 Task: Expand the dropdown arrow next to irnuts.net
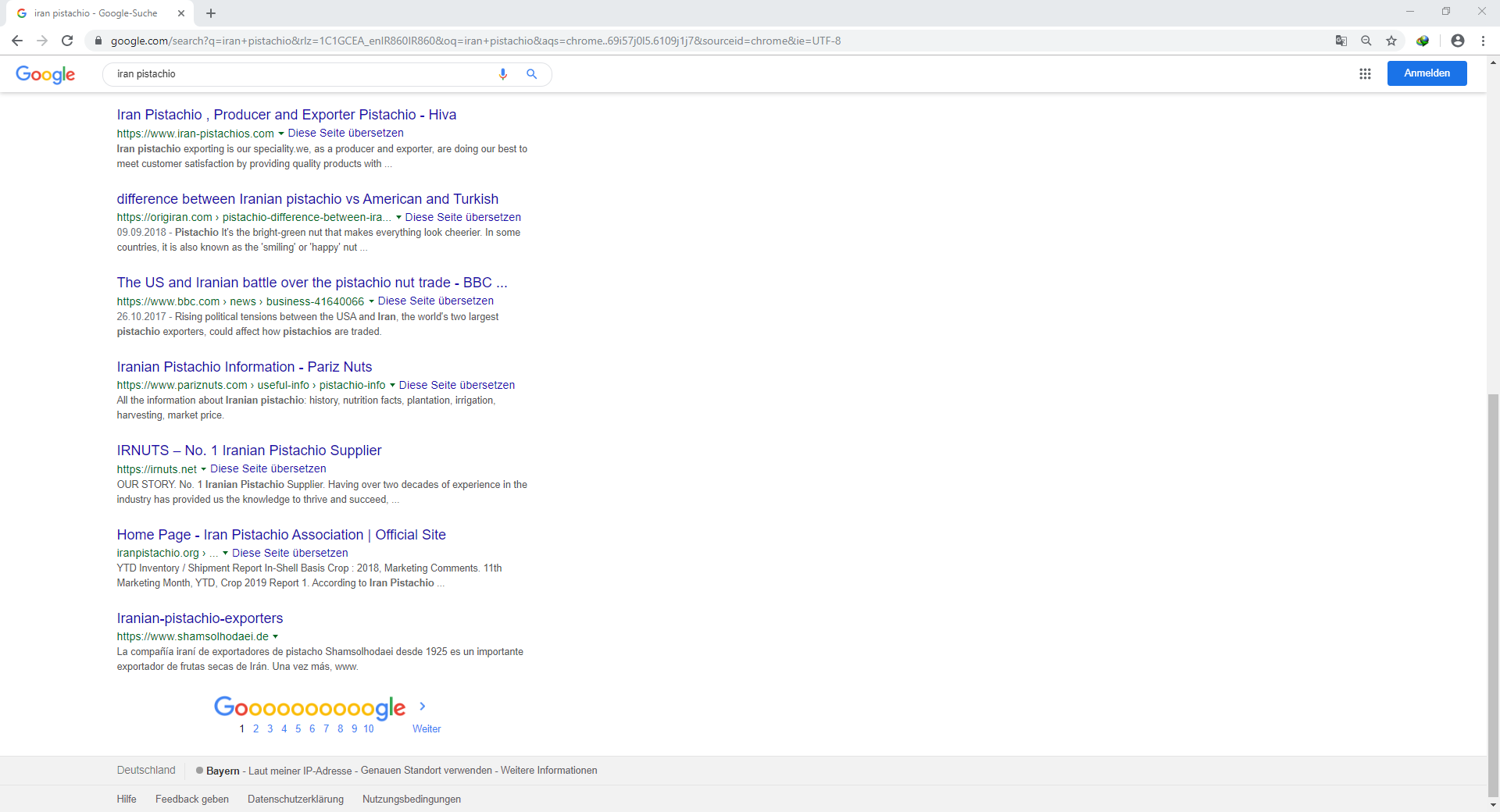click(x=203, y=469)
